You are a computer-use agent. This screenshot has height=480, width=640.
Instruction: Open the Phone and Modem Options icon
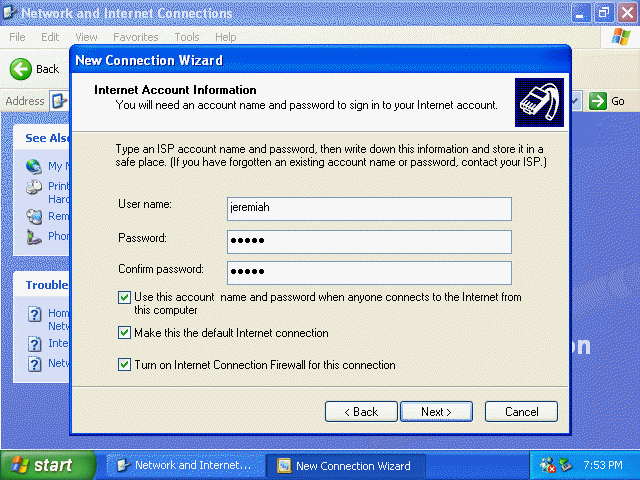coord(34,237)
